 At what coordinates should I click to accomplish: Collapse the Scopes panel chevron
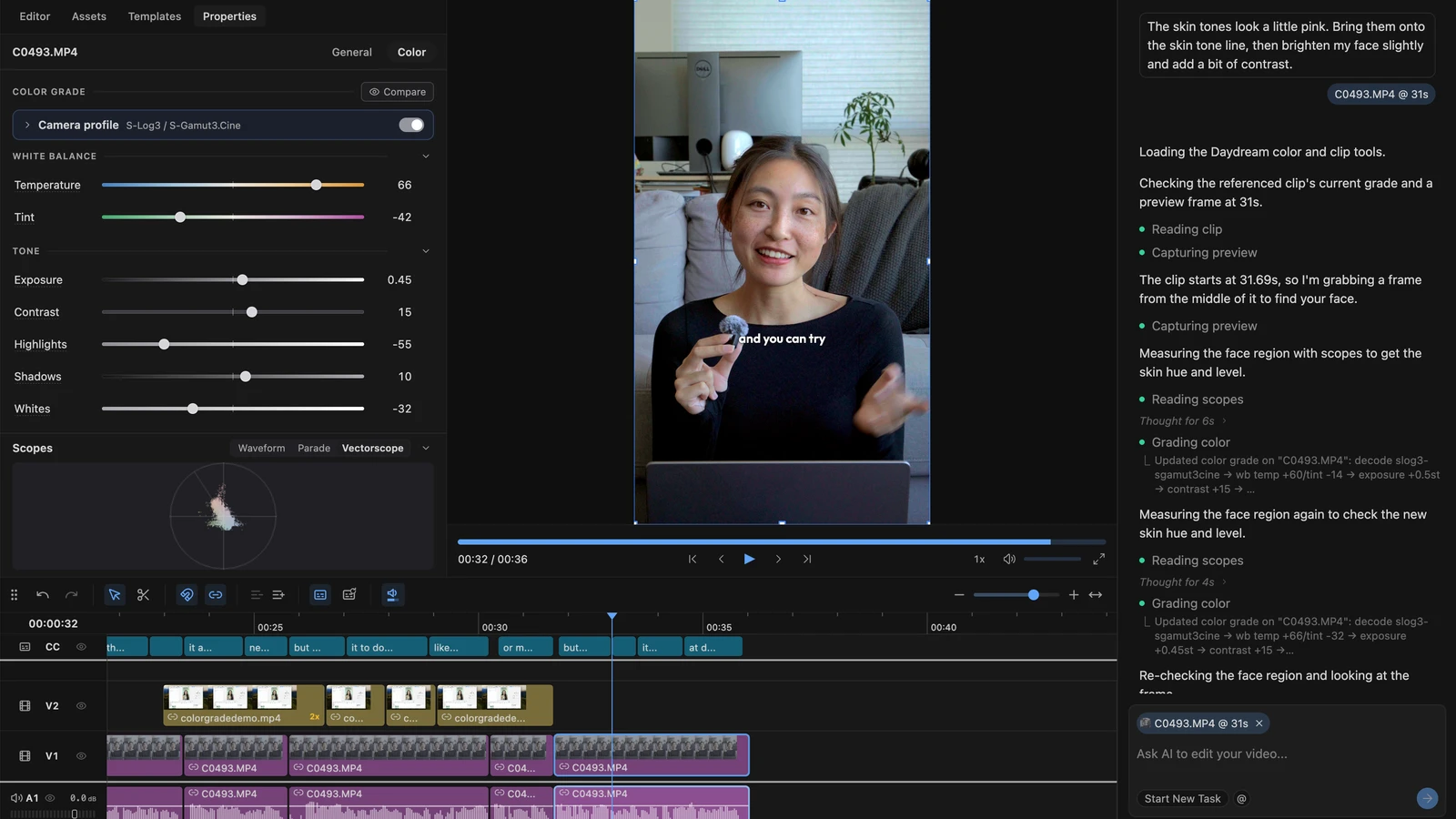[426, 448]
